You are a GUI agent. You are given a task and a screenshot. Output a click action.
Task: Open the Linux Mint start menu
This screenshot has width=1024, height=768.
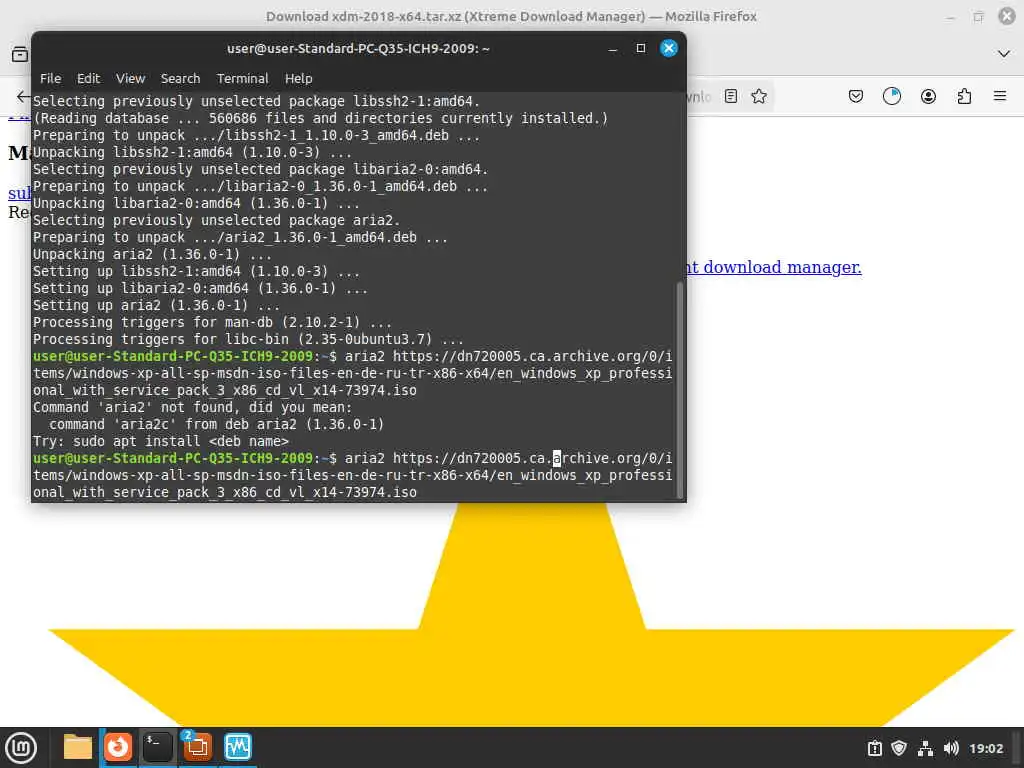pyautogui.click(x=21, y=747)
